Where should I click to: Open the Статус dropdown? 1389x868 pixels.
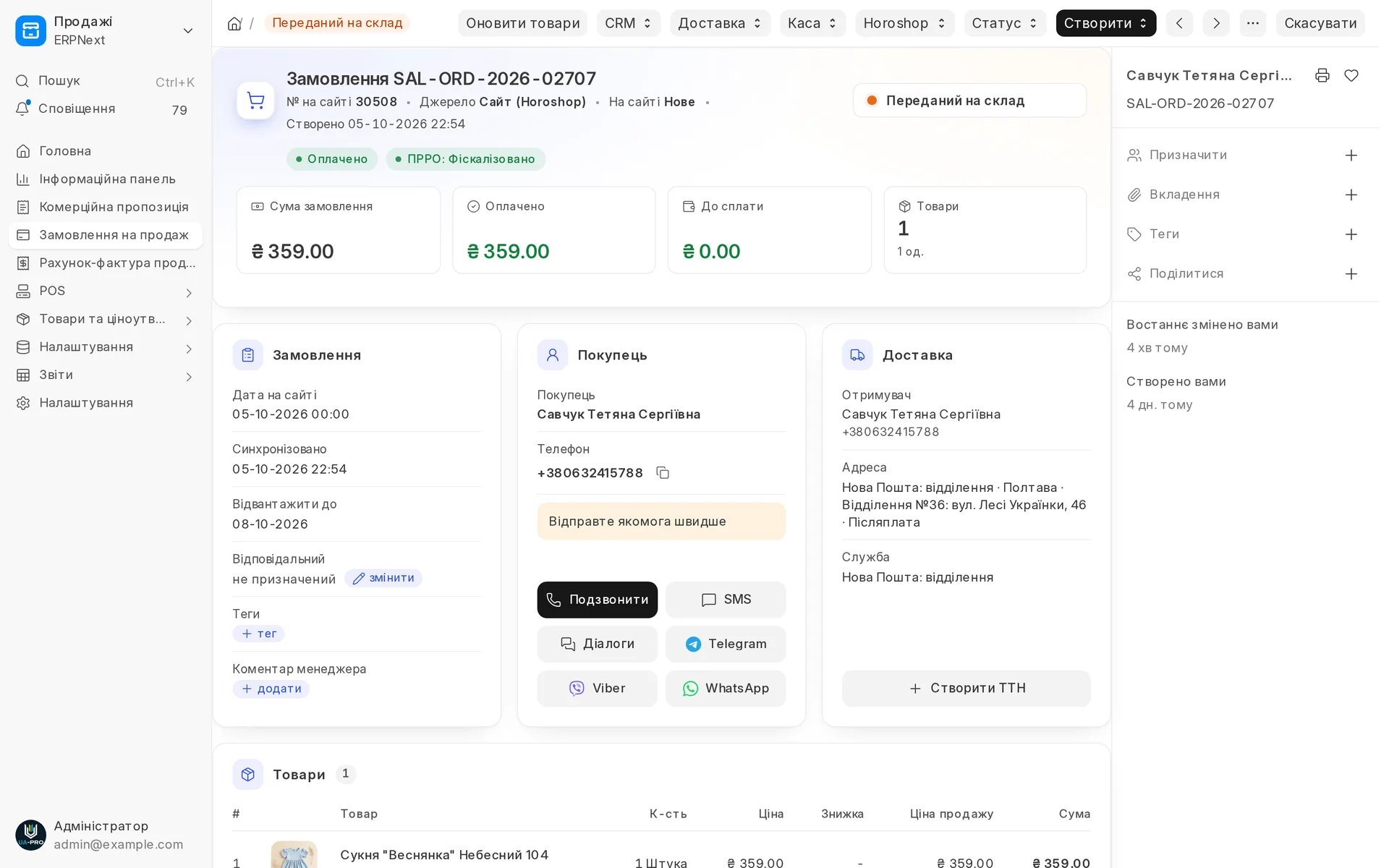tap(1005, 23)
